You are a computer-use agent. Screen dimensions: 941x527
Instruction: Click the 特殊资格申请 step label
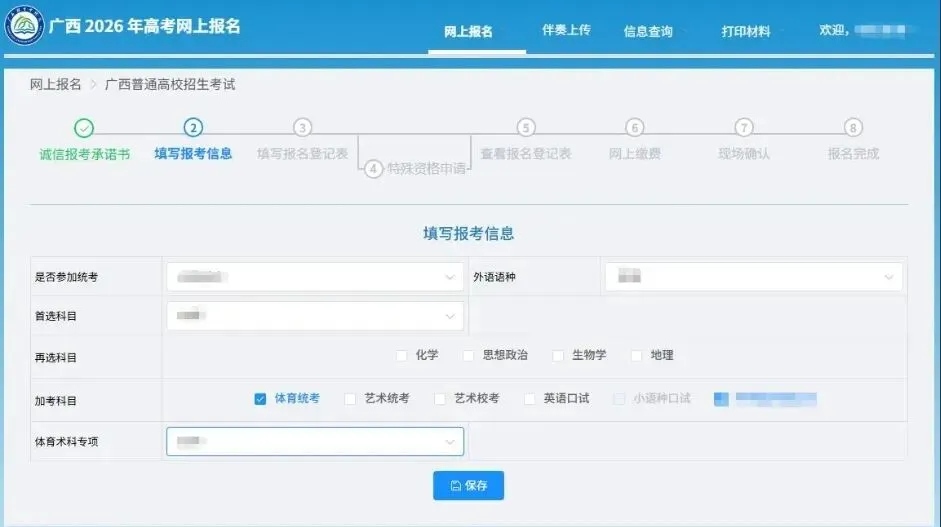click(426, 169)
